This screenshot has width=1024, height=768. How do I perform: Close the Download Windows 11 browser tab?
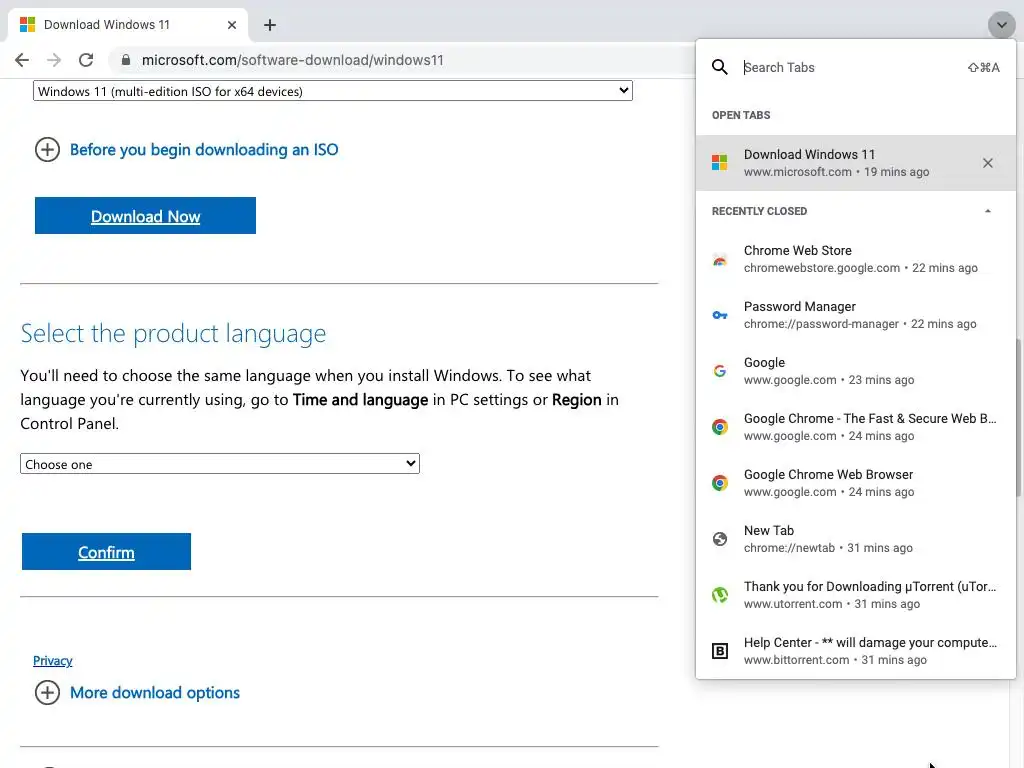[x=232, y=25]
